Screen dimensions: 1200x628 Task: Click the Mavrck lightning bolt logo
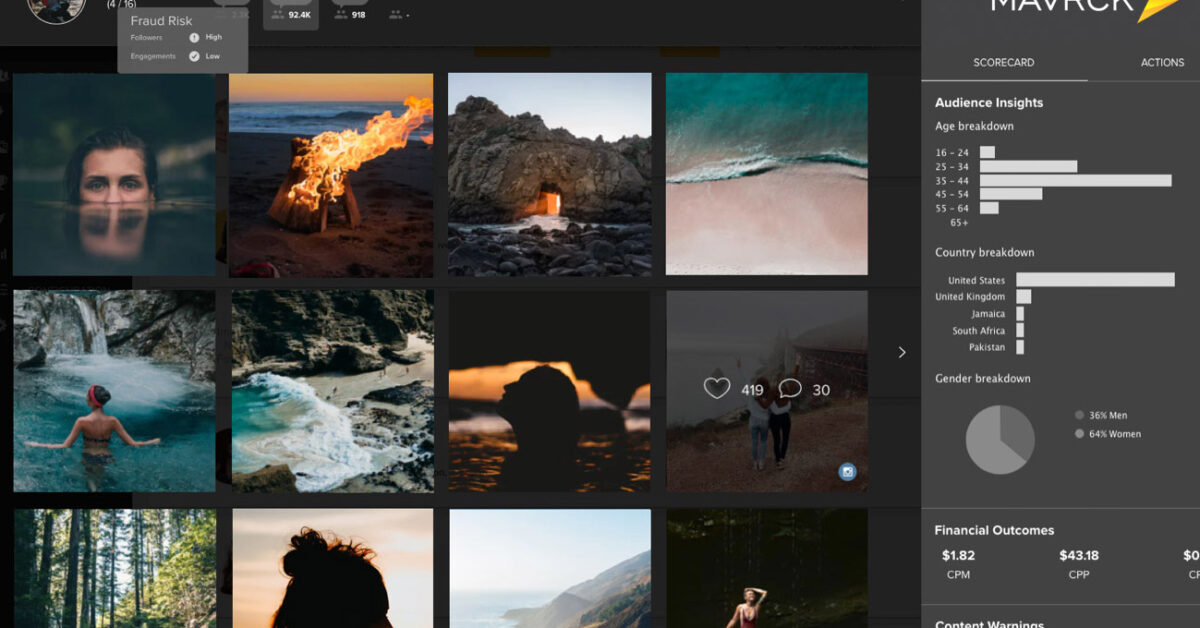tap(1157, 8)
